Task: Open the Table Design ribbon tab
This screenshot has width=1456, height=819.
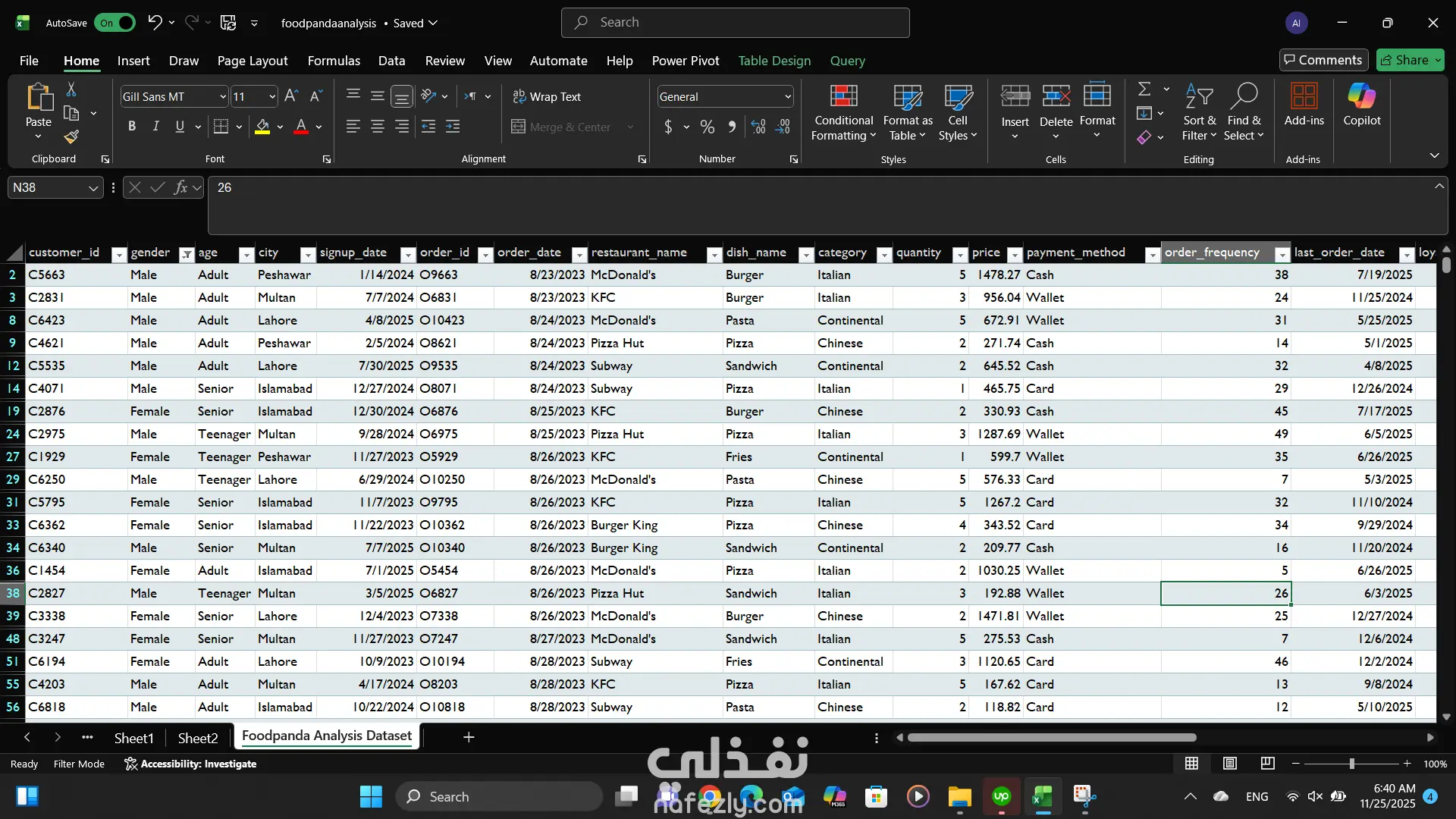Action: (x=774, y=61)
